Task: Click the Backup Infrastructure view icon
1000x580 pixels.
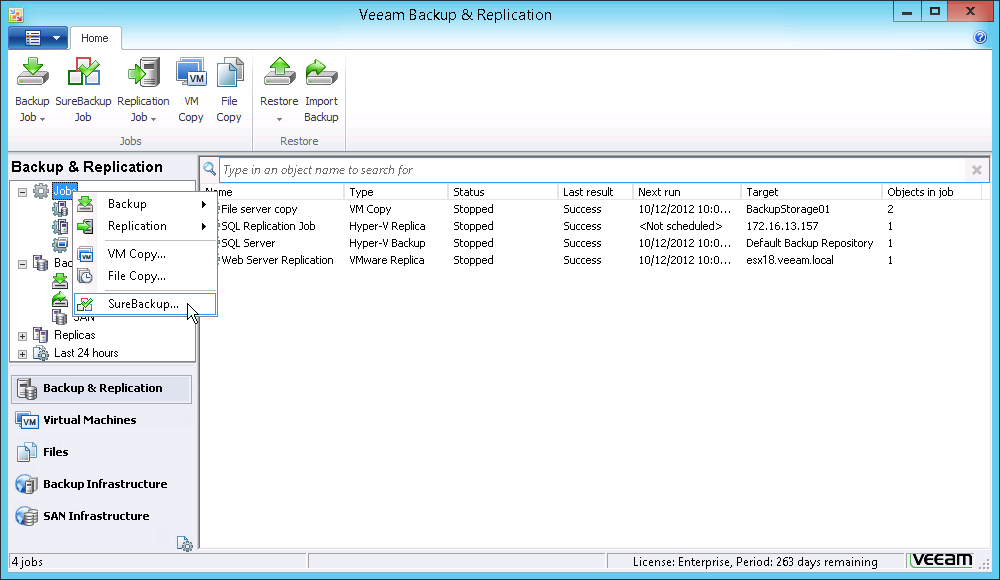Action: pos(27,484)
